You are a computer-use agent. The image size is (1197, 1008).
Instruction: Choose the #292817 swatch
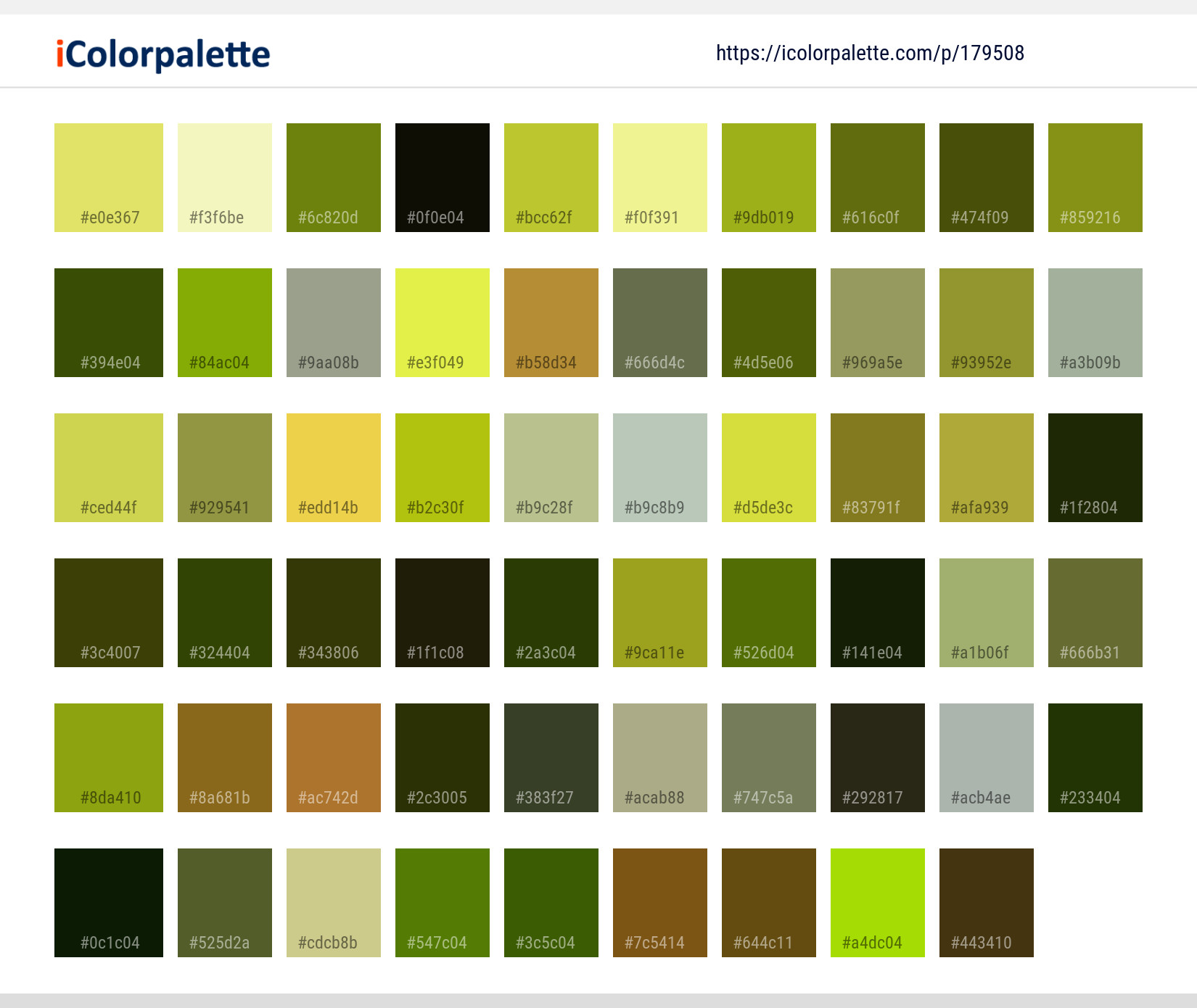[x=878, y=758]
